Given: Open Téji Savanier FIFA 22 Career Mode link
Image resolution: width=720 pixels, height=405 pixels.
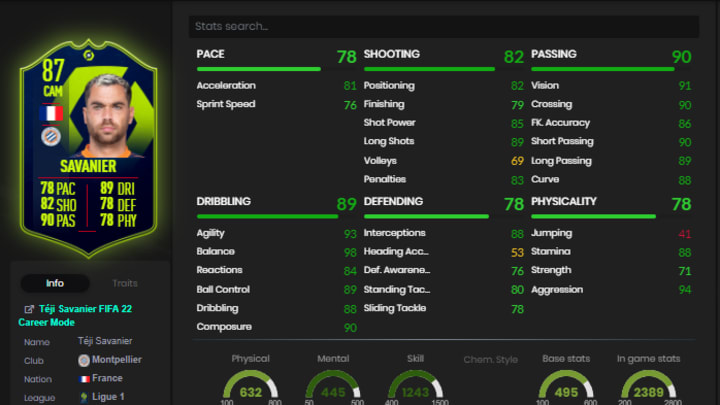Looking at the screenshot, I should [75, 315].
